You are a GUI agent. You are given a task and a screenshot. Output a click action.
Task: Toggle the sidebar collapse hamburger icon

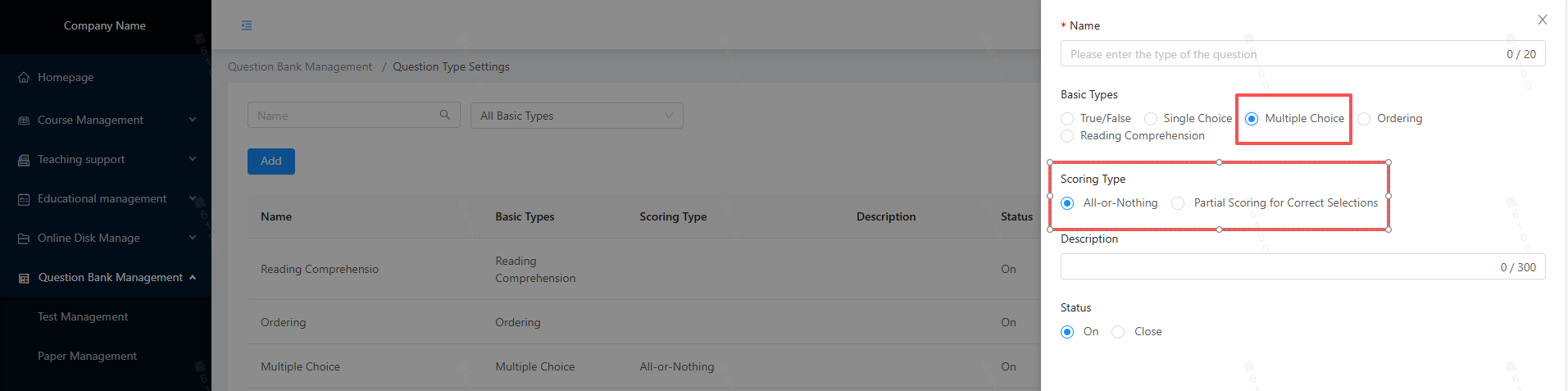247,25
